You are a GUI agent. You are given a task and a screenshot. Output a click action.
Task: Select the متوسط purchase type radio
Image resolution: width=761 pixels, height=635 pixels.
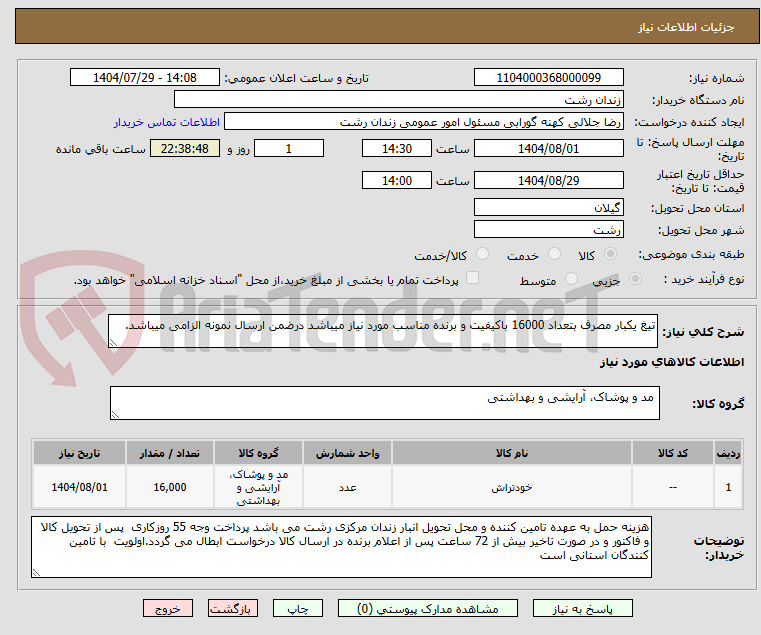tap(571, 279)
